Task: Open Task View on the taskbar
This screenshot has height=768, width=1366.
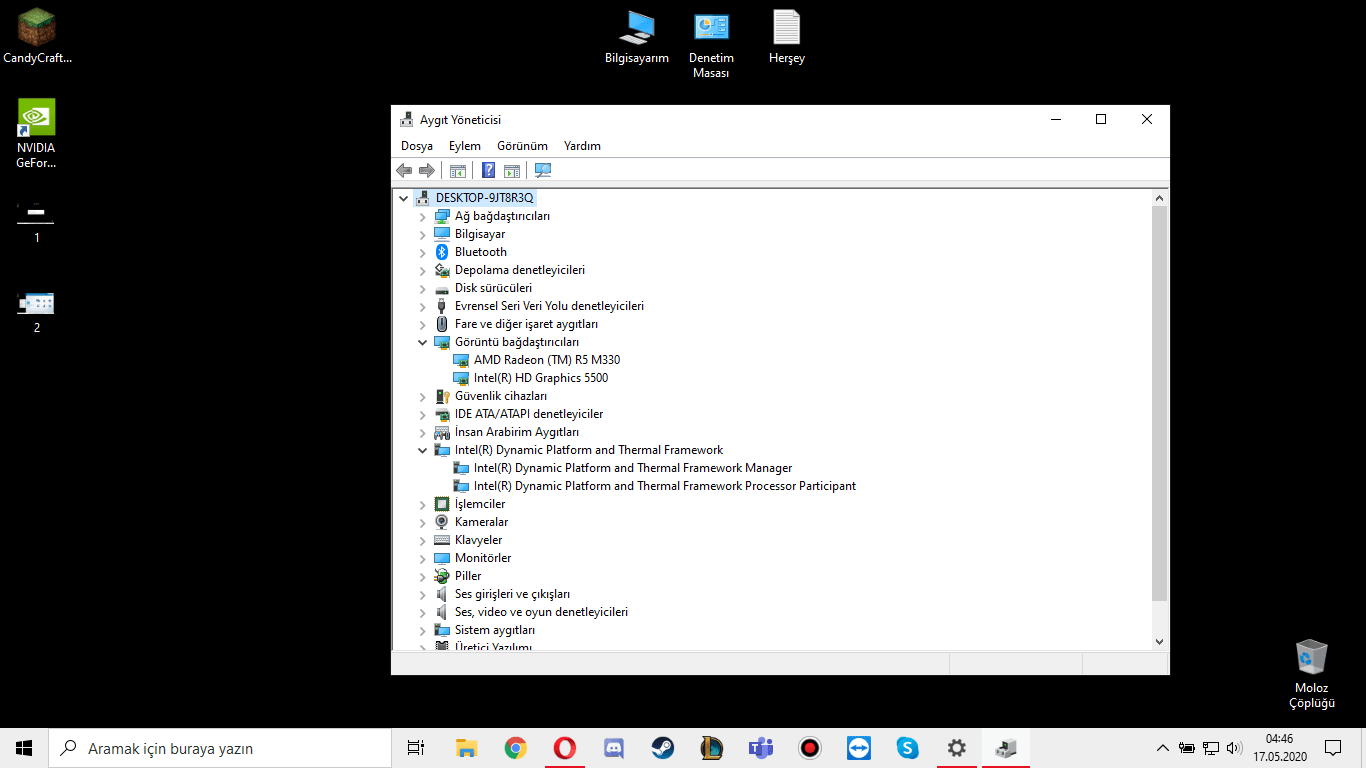Action: click(416, 747)
